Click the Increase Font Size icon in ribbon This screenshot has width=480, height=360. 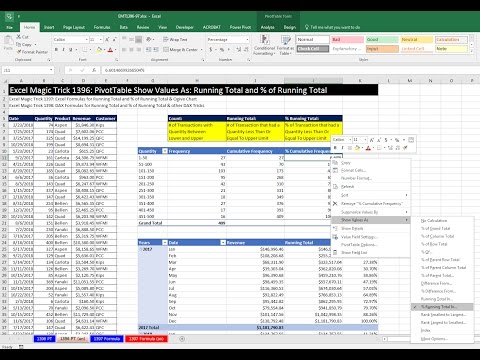click(107, 39)
